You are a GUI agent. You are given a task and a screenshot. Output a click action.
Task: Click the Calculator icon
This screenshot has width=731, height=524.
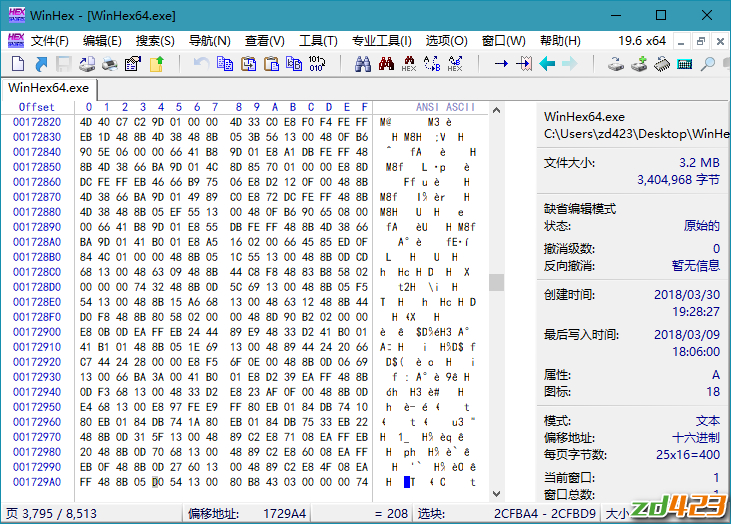click(x=684, y=63)
